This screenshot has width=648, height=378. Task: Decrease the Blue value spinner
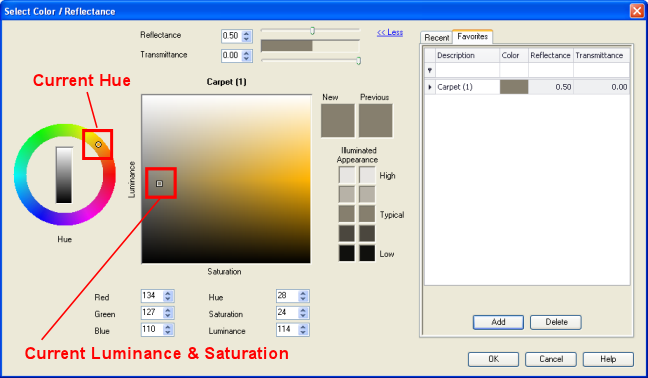(x=168, y=333)
